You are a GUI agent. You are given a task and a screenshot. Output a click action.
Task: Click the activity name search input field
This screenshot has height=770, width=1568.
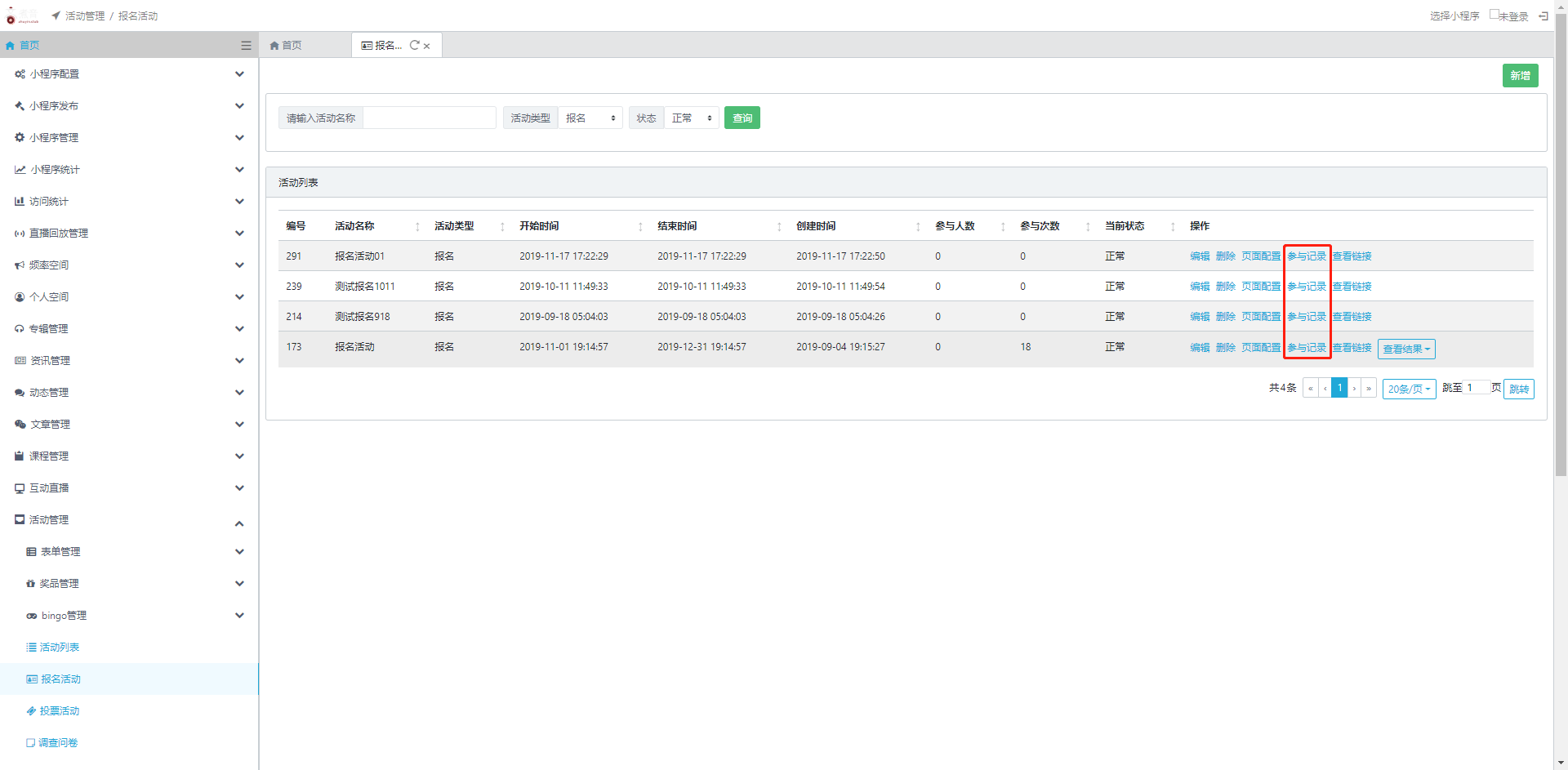429,118
